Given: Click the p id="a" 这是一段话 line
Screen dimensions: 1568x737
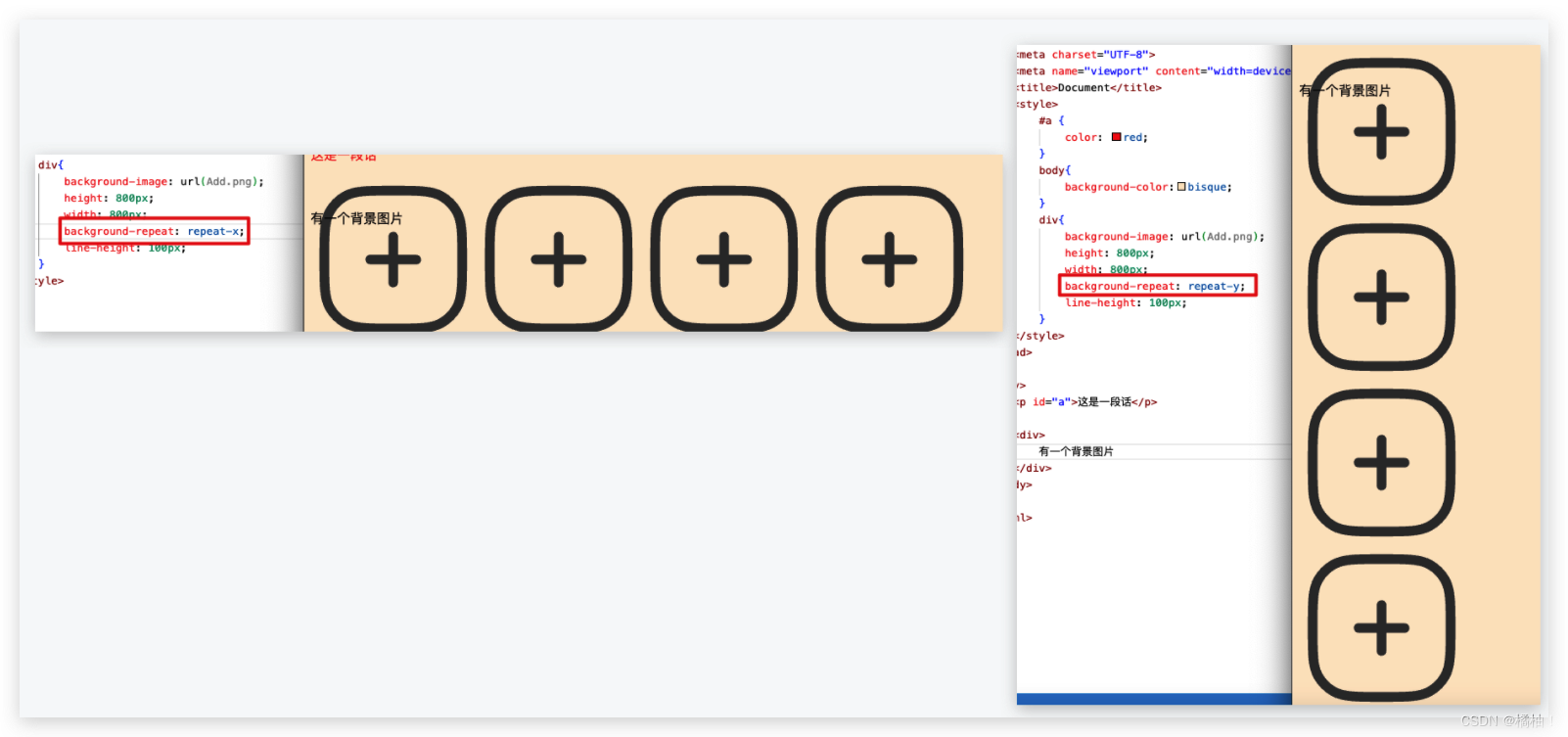Looking at the screenshot, I should tap(1087, 402).
